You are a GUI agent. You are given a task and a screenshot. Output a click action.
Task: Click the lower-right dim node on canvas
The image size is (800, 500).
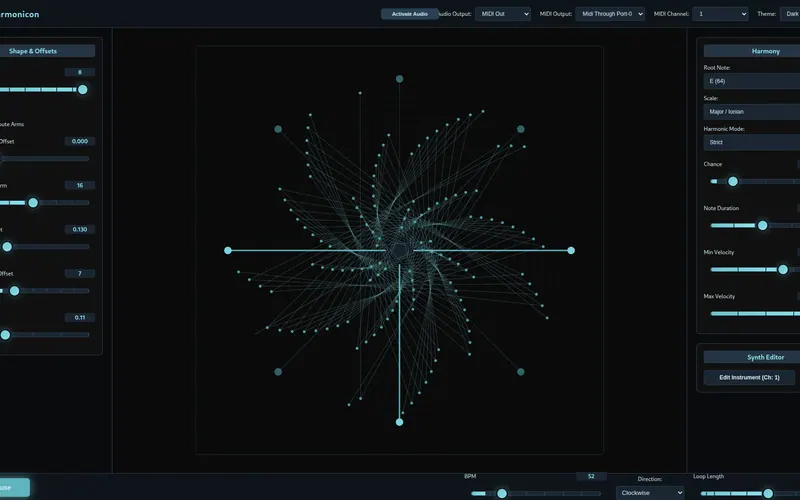click(x=520, y=372)
